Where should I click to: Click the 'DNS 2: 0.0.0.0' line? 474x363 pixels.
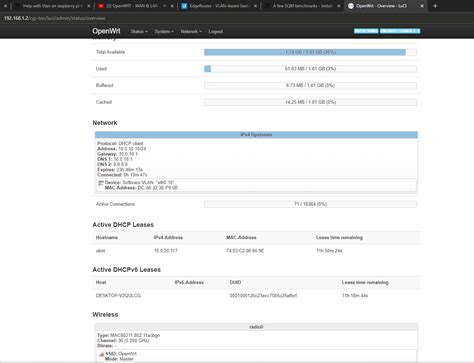pyautogui.click(x=112, y=164)
